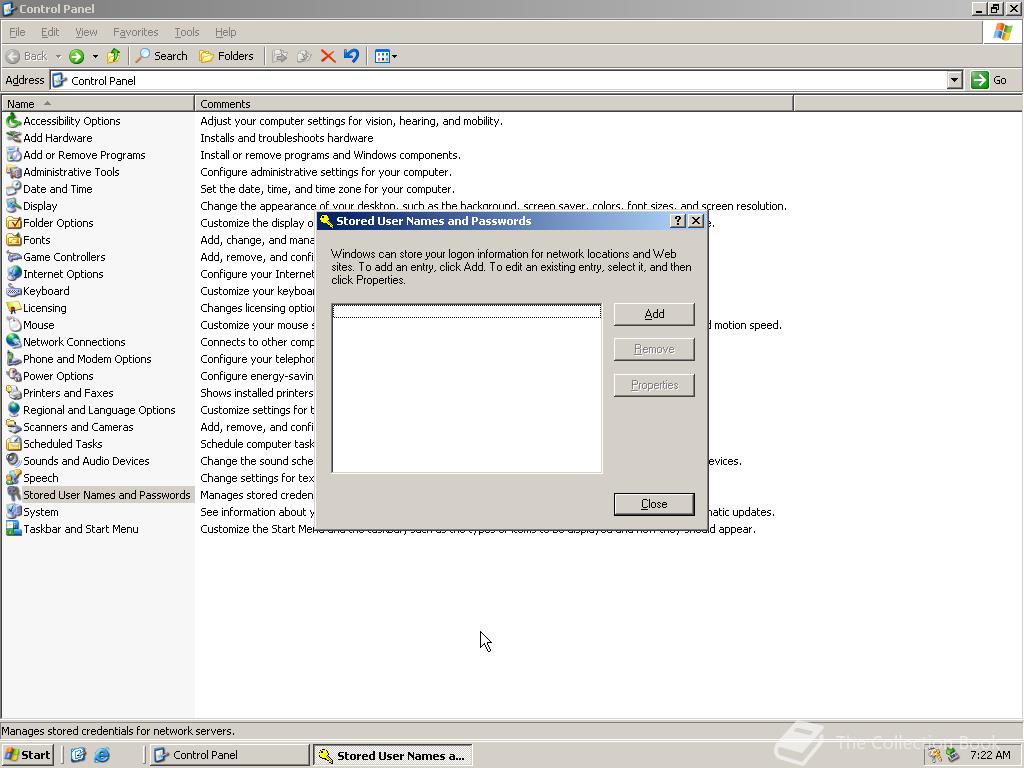Click the greyed-out Properties button
This screenshot has width=1024, height=768.
(x=654, y=385)
